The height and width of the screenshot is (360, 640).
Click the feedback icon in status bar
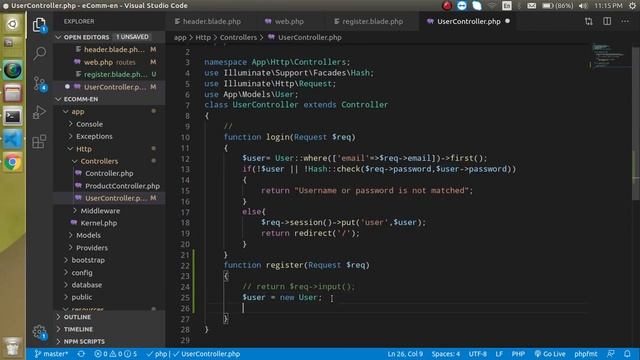[611, 354]
